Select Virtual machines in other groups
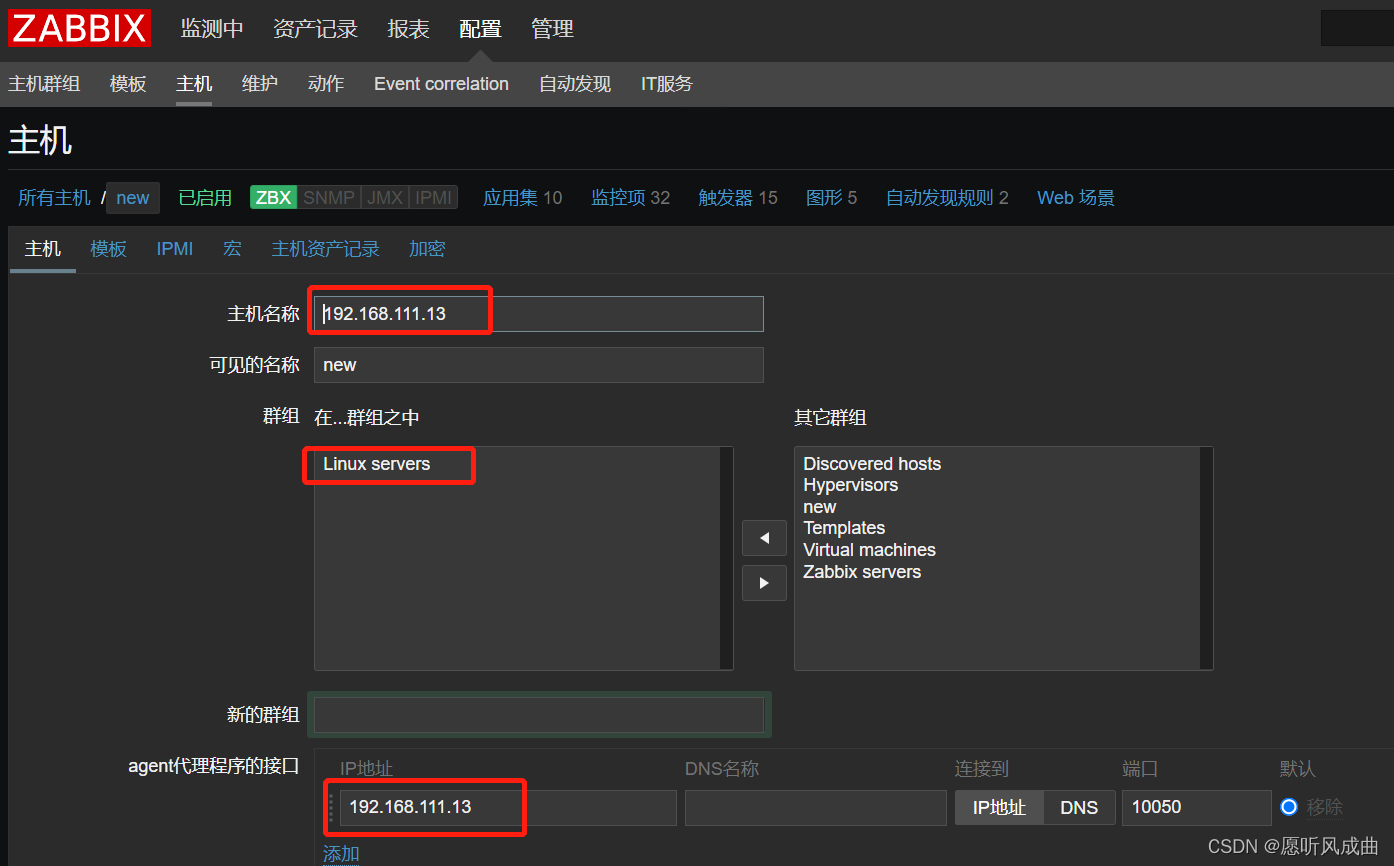Image resolution: width=1394 pixels, height=866 pixels. 870,550
